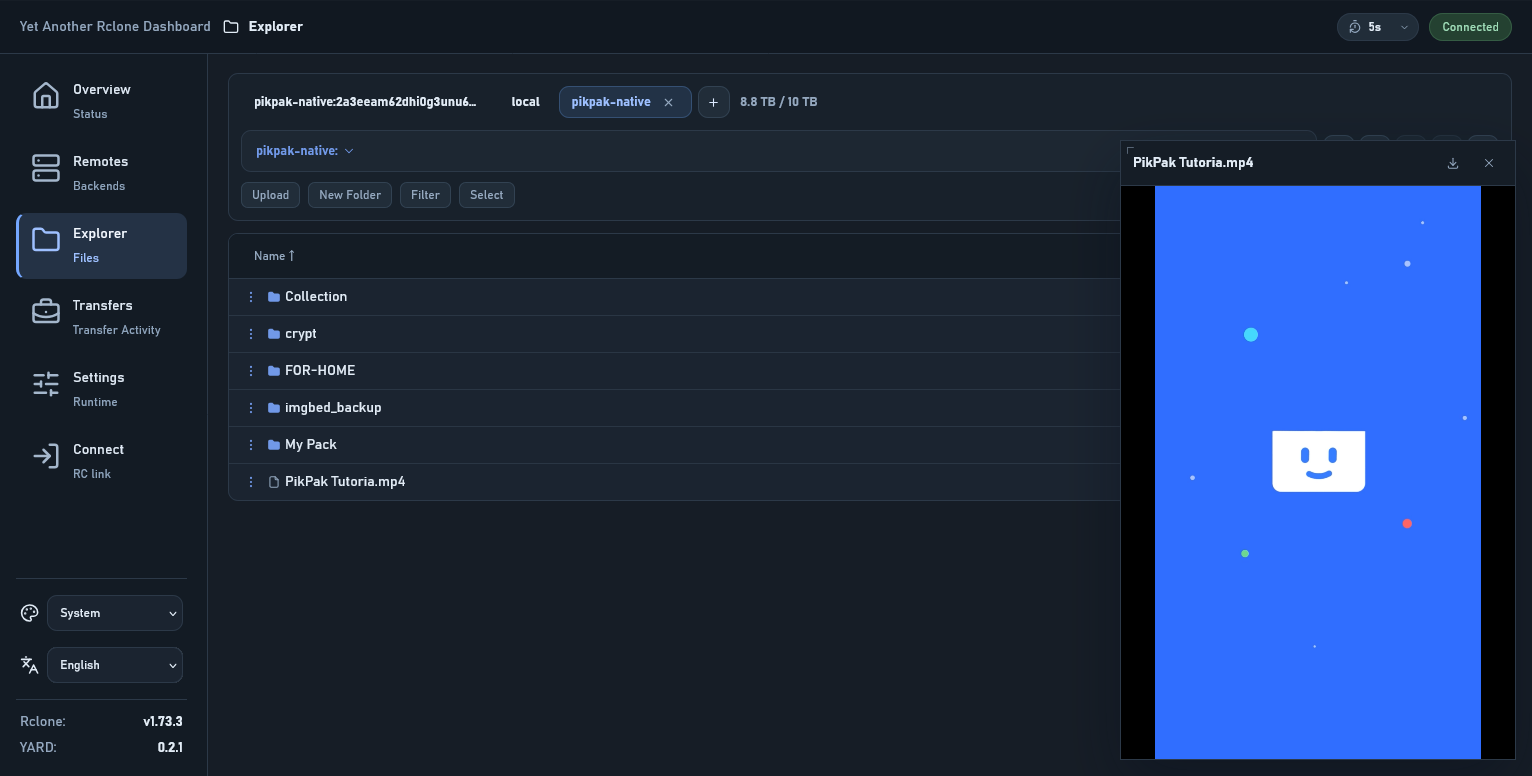Open the Overview status page via home icon

(x=46, y=95)
